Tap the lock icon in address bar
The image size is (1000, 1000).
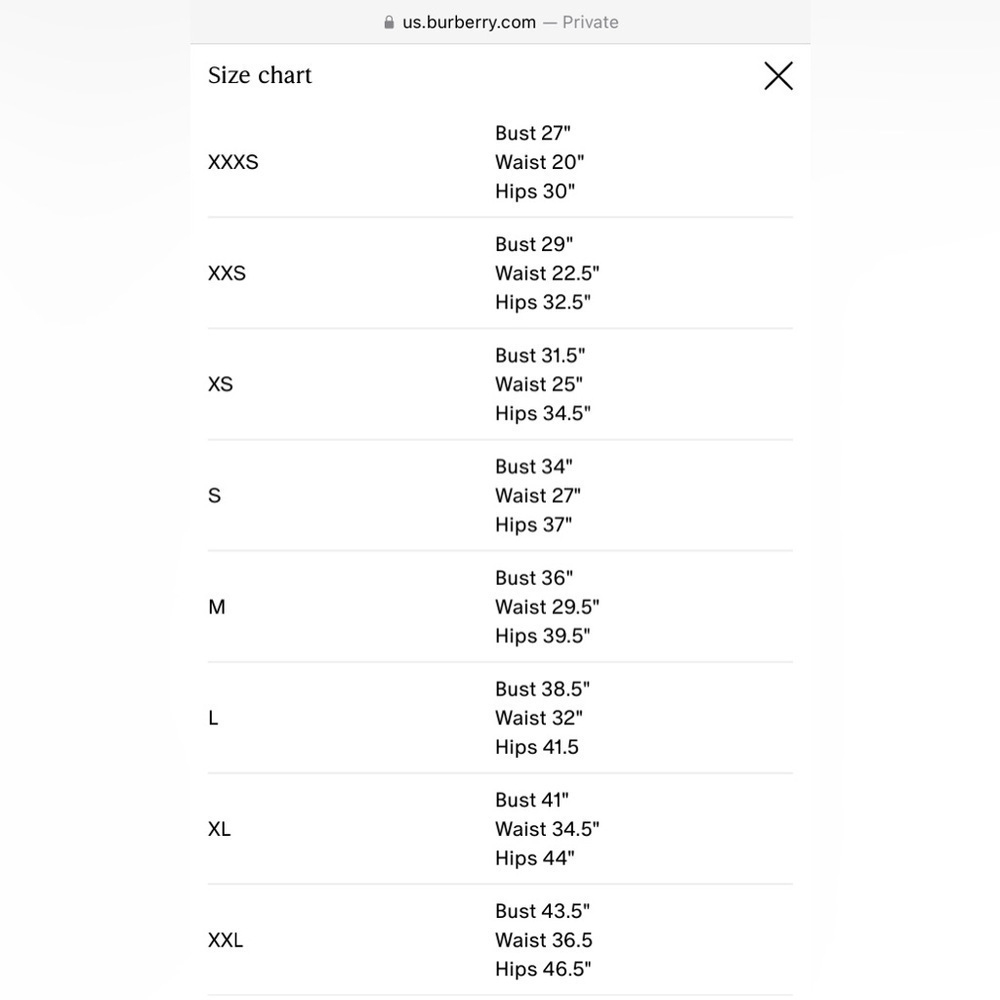[x=389, y=22]
